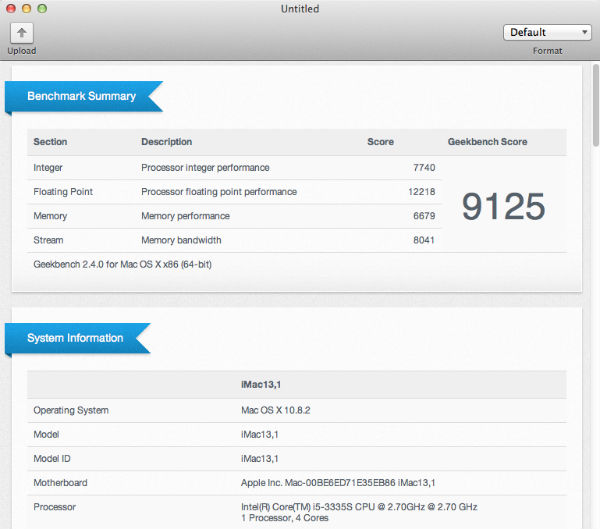This screenshot has height=529, width=600.
Task: Click the Description column header
Action: (166, 142)
